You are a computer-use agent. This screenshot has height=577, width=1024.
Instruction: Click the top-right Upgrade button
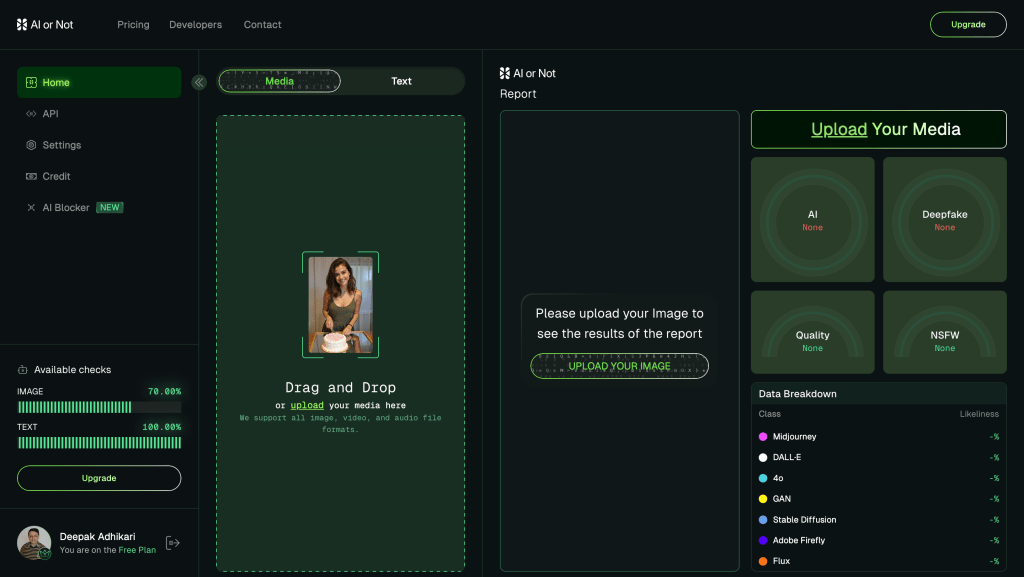[x=967, y=25]
